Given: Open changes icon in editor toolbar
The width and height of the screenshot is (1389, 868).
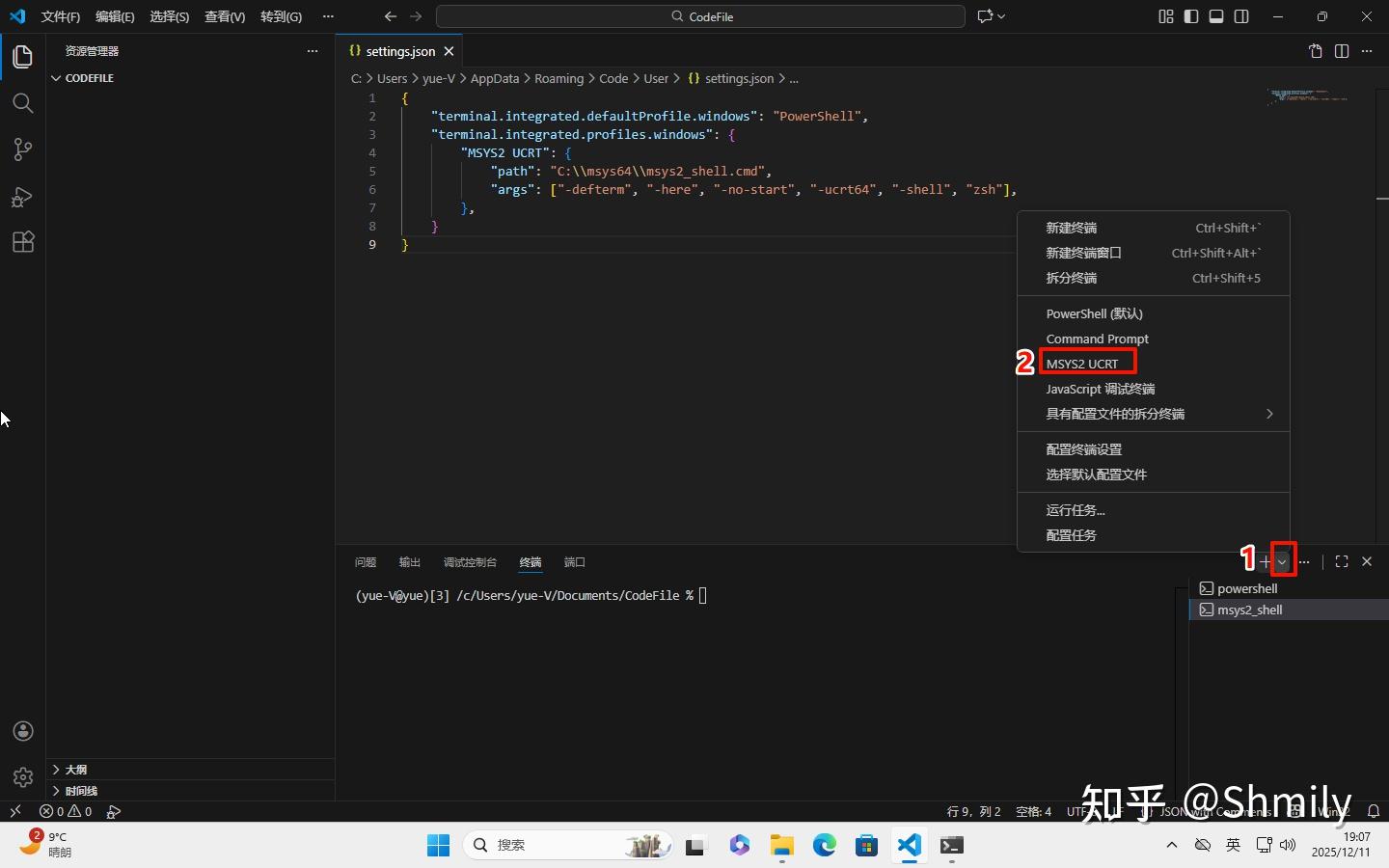Looking at the screenshot, I should pyautogui.click(x=1316, y=51).
